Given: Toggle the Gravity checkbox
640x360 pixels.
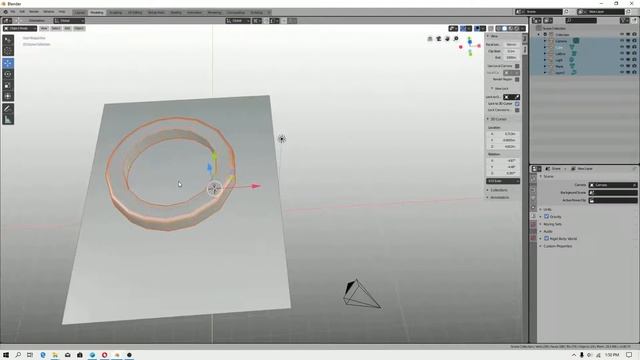Looking at the screenshot, I should [547, 217].
